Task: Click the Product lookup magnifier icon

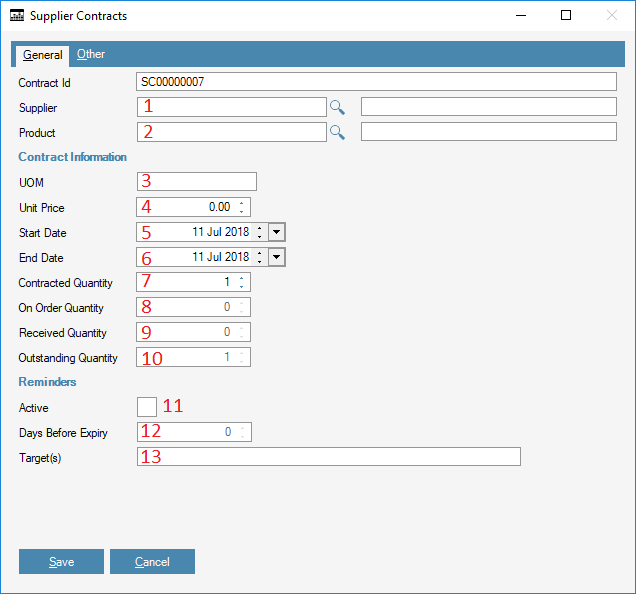Action: point(338,132)
